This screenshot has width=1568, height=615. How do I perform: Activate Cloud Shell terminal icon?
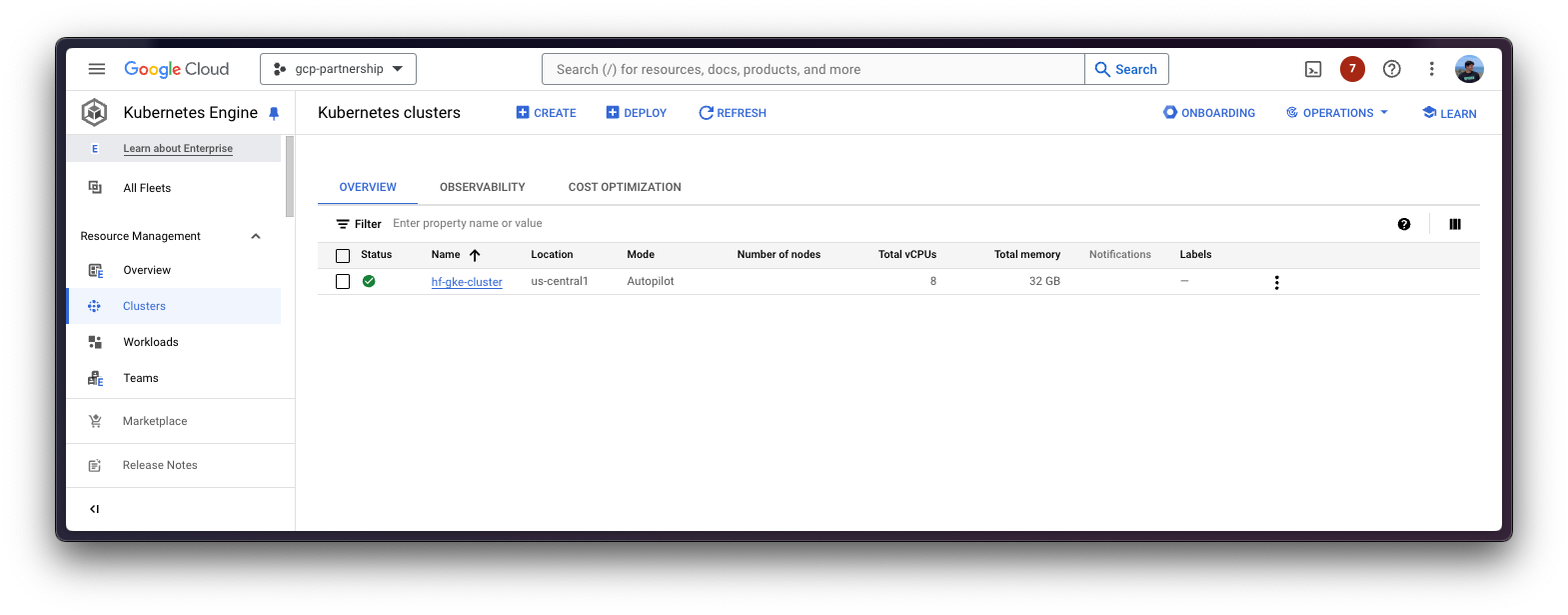pos(1313,69)
